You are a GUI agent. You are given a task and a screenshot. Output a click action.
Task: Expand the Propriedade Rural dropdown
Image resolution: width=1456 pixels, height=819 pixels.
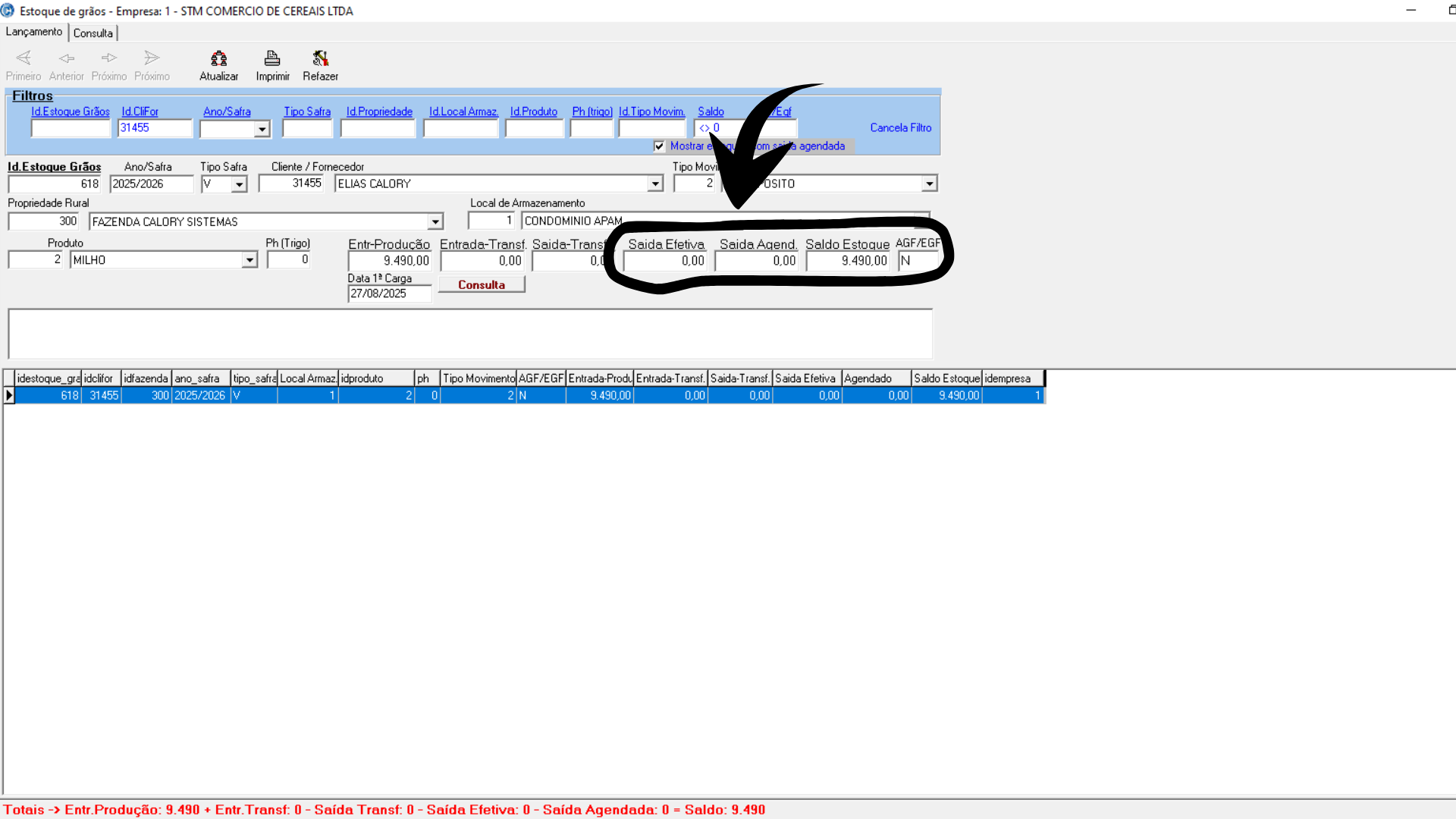[435, 221]
